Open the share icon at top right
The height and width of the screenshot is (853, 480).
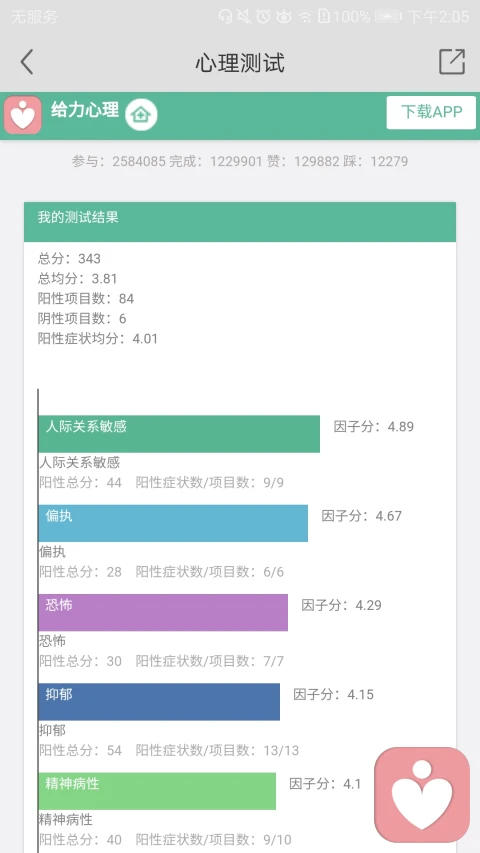pos(452,61)
